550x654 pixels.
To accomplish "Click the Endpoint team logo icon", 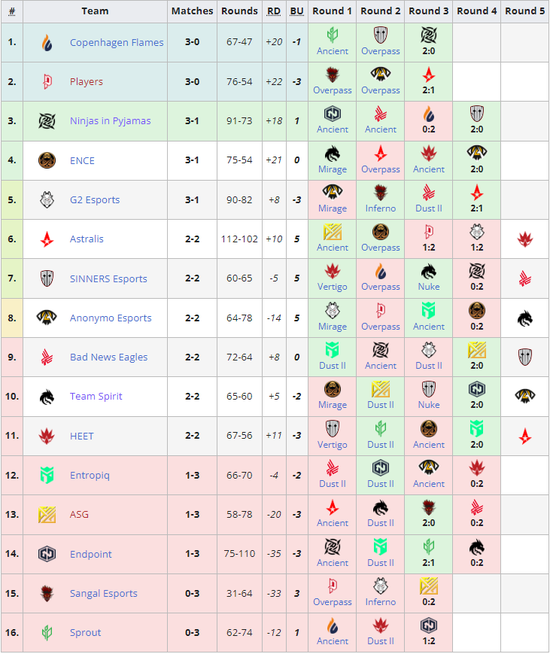I will (47, 554).
